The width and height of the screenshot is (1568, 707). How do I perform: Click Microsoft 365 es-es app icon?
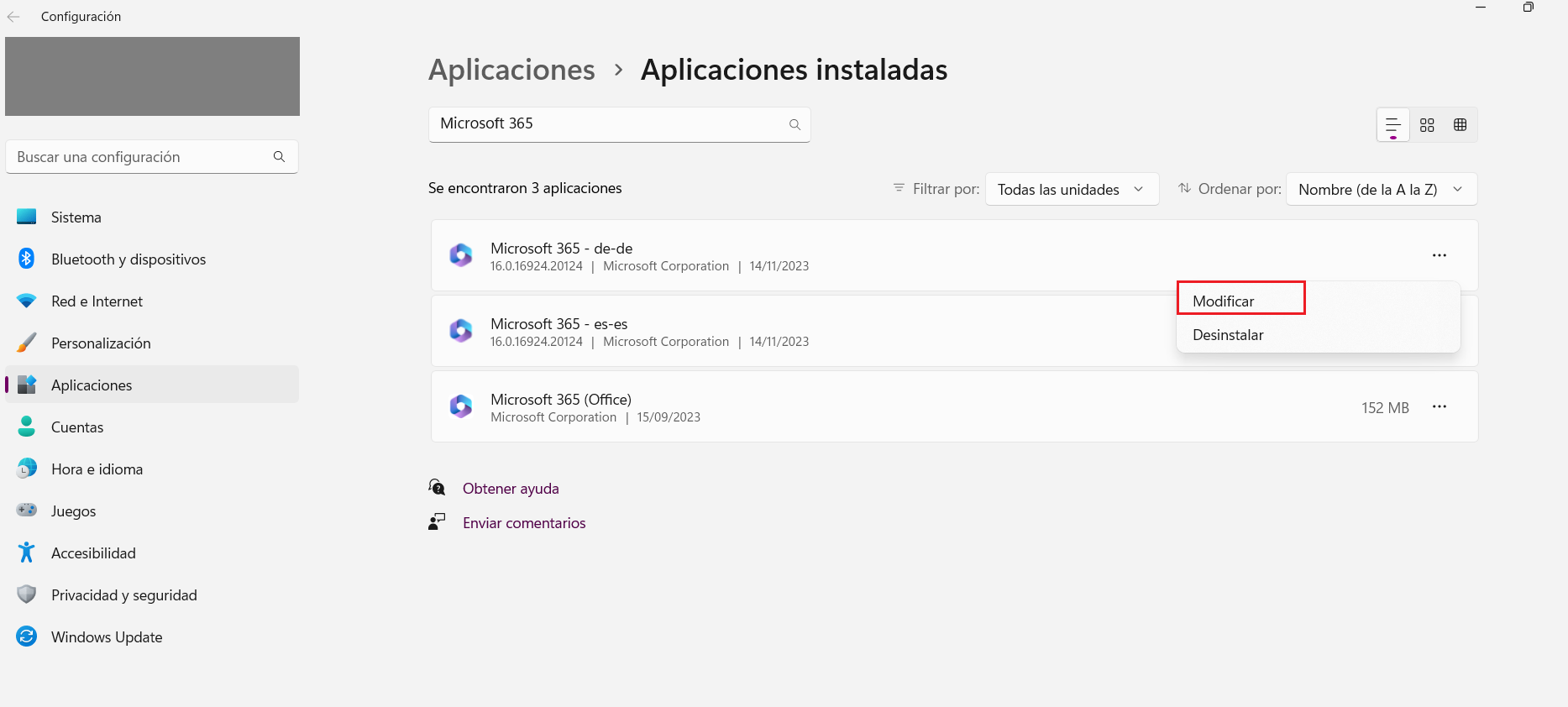click(461, 331)
